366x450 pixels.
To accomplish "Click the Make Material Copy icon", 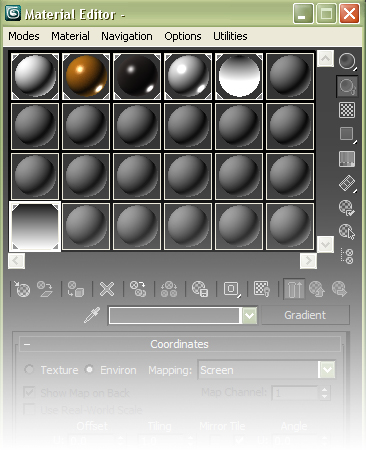I will (x=138, y=289).
